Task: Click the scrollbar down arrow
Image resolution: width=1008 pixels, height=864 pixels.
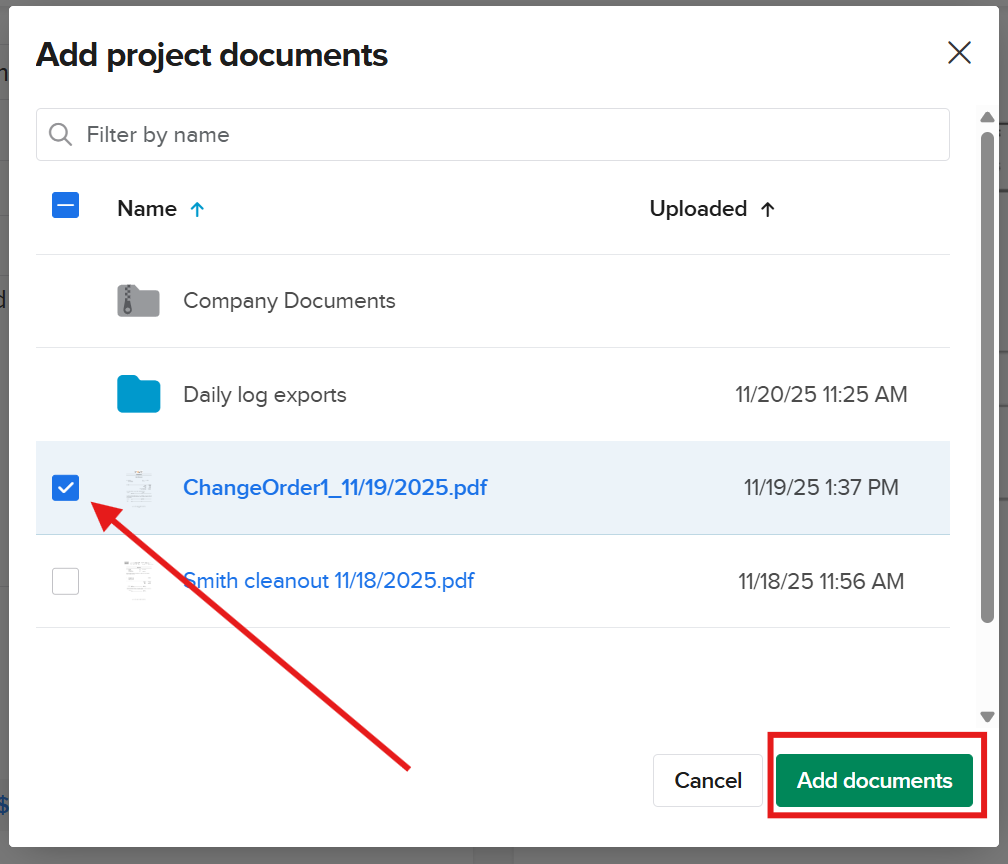Action: coord(987,715)
